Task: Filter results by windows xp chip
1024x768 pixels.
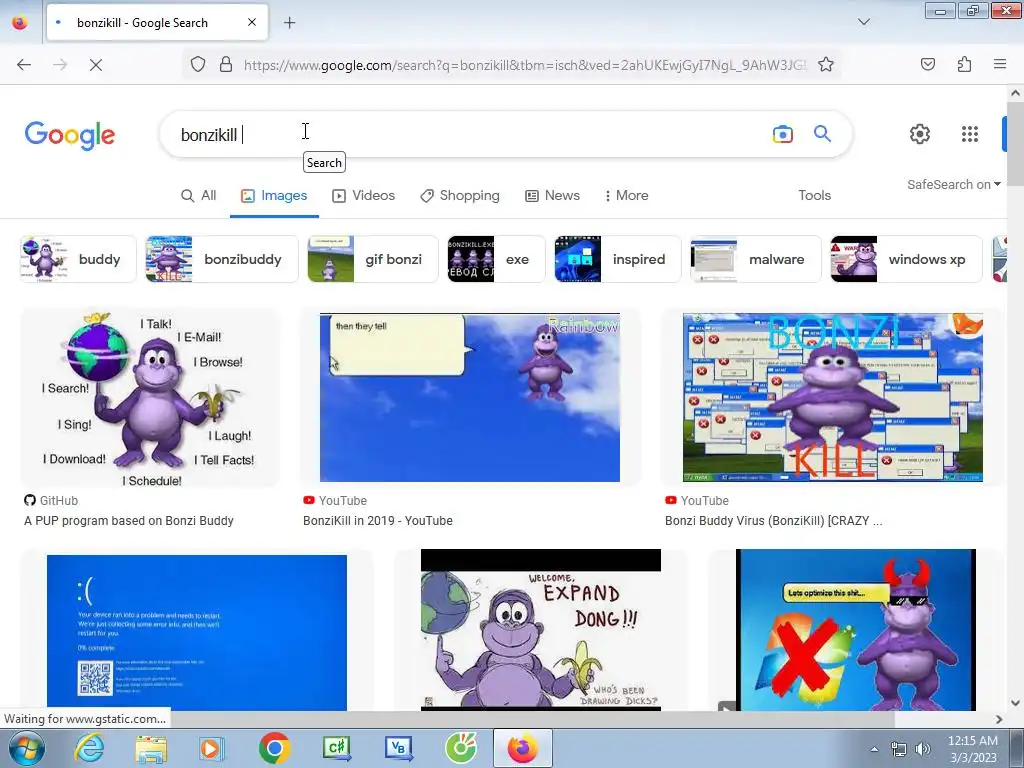Action: pos(906,259)
